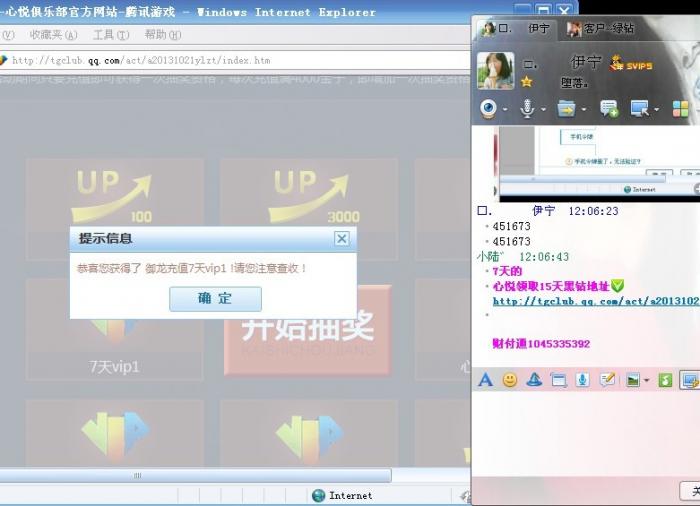Select the 7天vip1 prize tile
The width and height of the screenshot is (700, 506).
tap(115, 330)
